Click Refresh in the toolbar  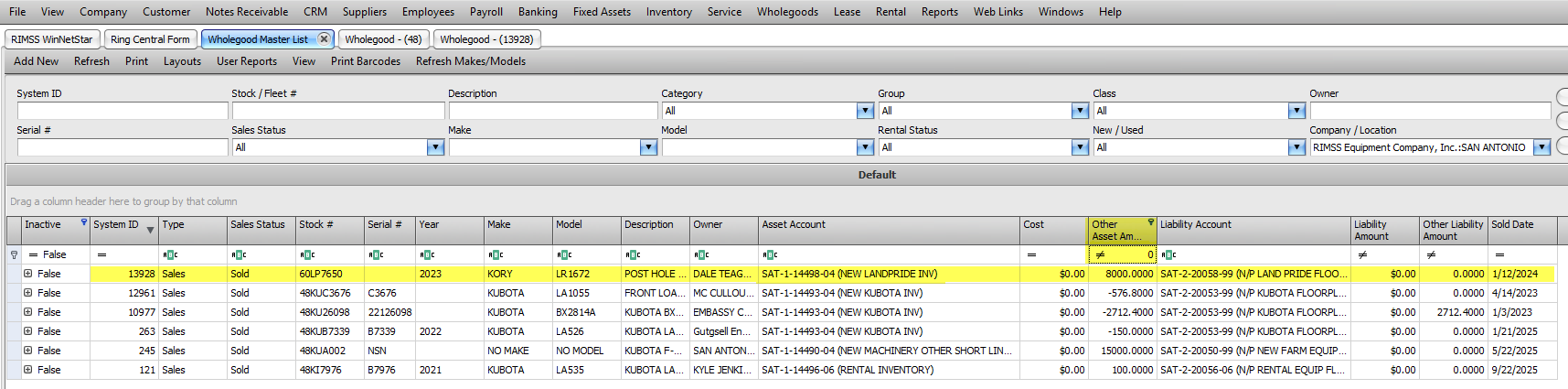[91, 61]
